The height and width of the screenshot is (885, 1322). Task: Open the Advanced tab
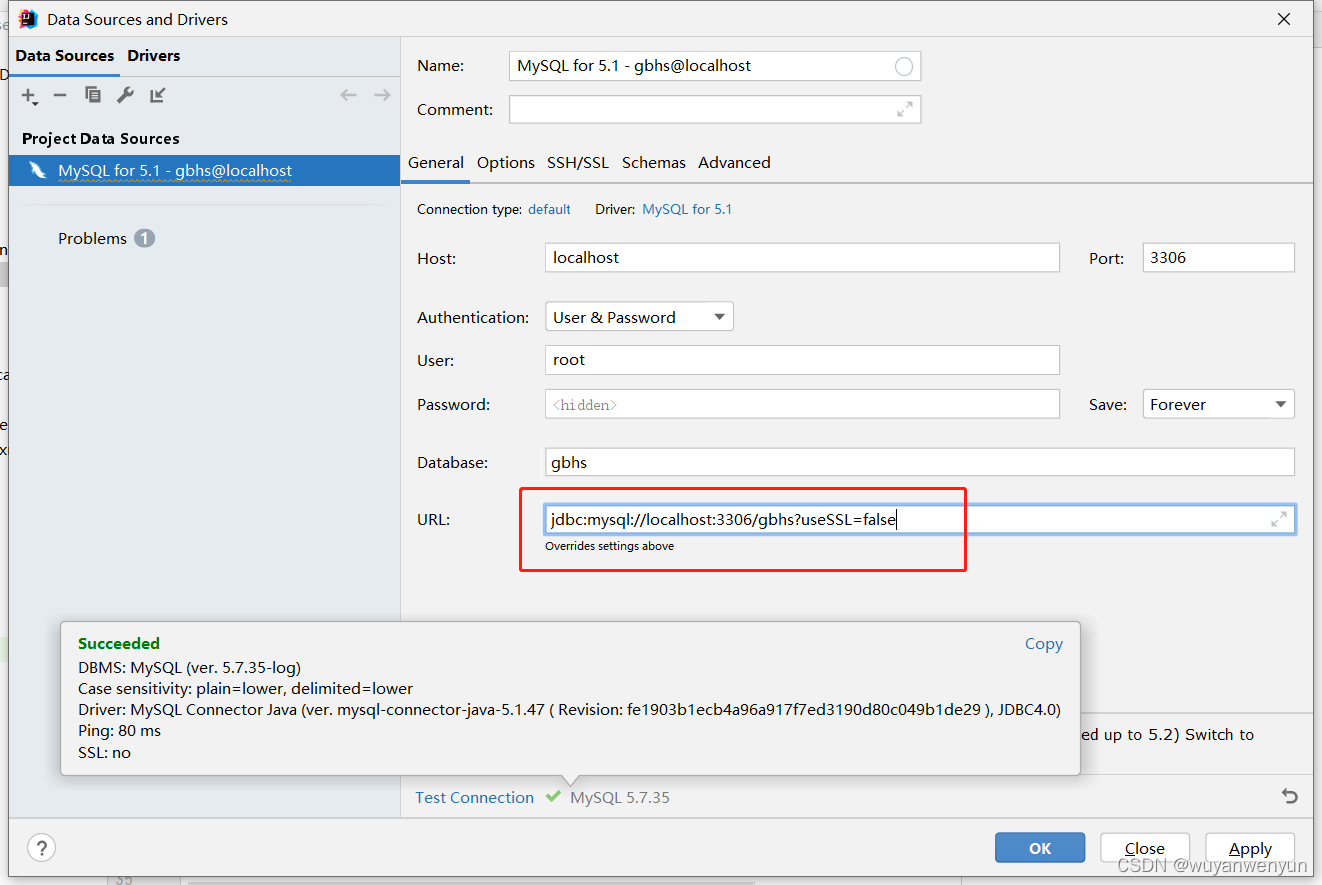coord(734,162)
